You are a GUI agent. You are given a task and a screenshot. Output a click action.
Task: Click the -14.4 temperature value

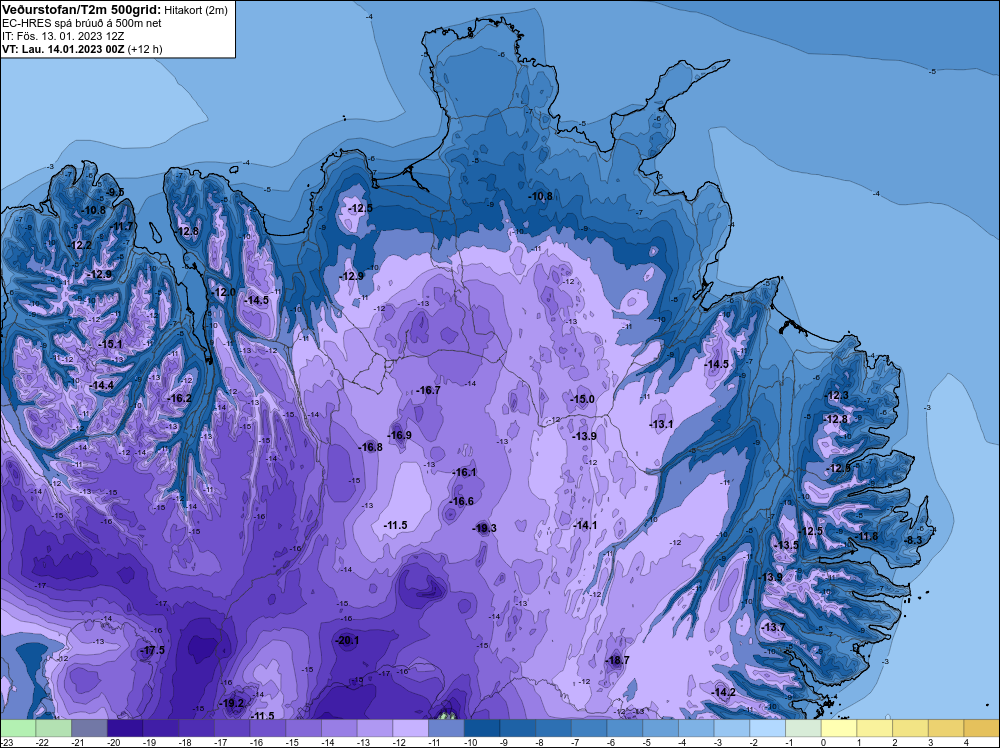pos(101,385)
